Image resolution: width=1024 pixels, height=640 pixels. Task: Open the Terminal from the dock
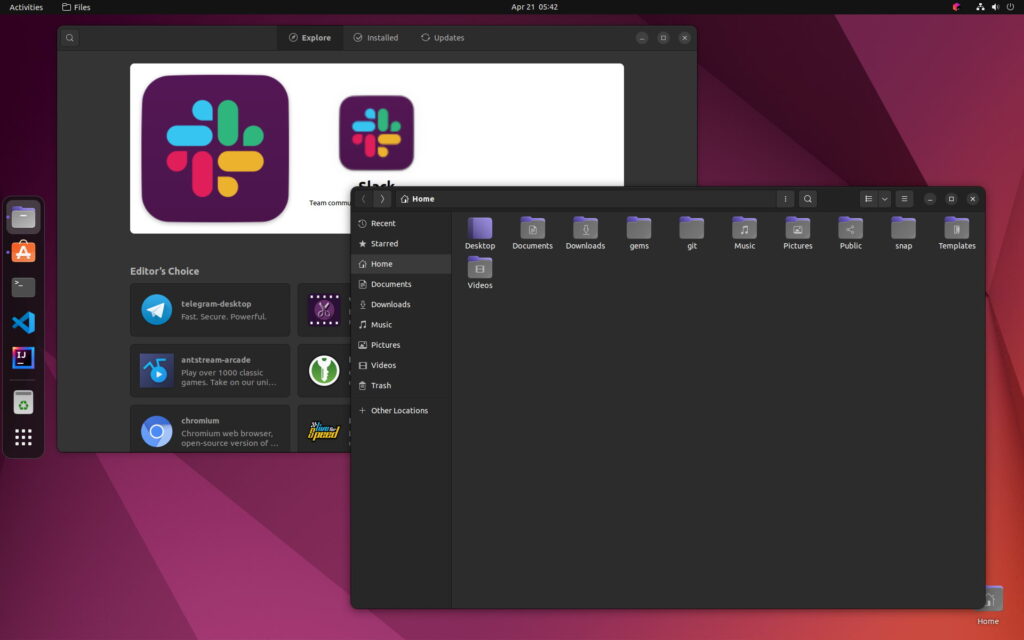coord(24,287)
